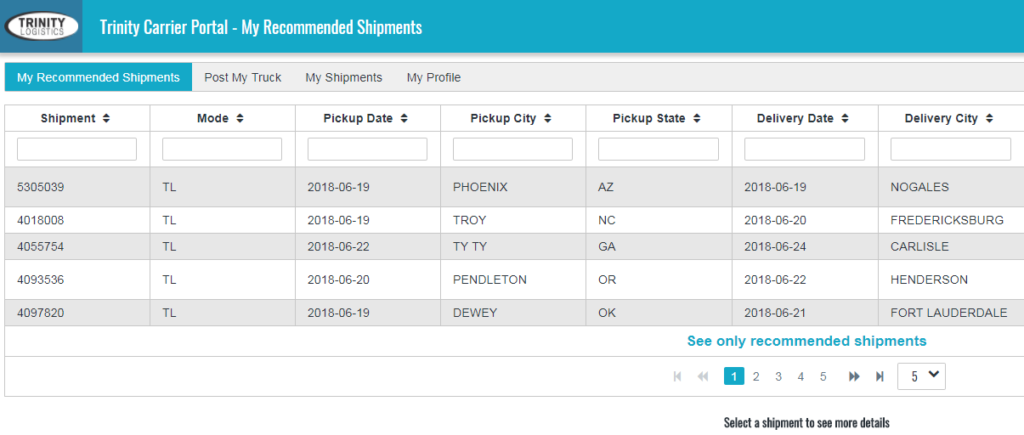Sort by Pickup Date arrows
1024x435 pixels.
coord(404,119)
